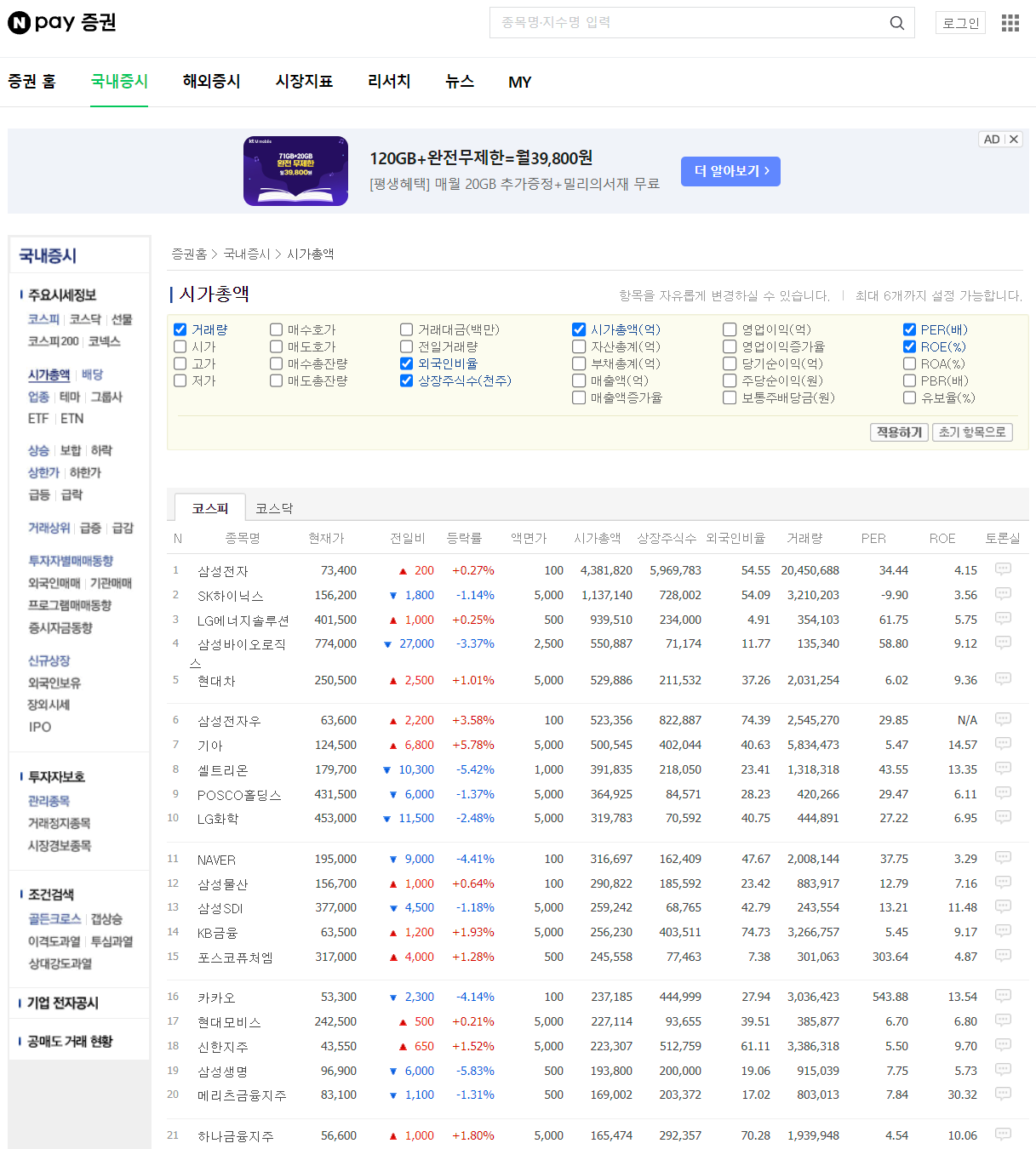Open discussion board icon for NAVER

pos(1003,858)
